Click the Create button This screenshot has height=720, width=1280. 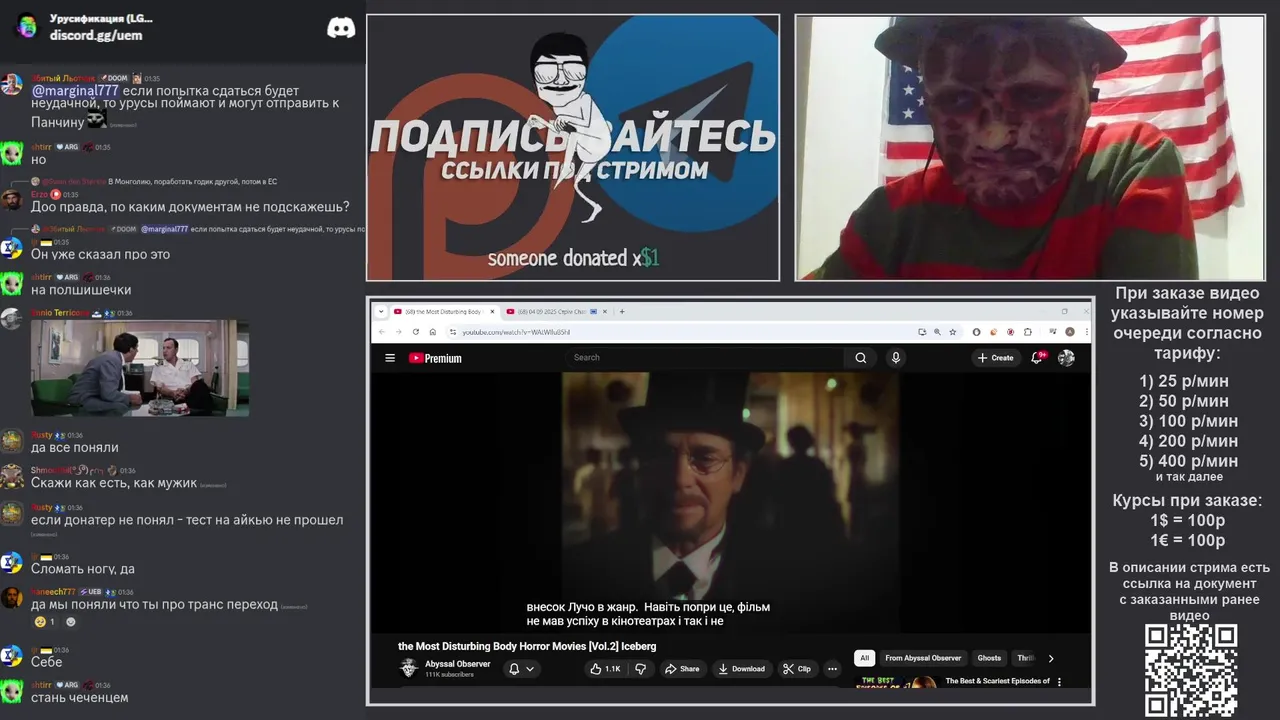[x=996, y=358]
